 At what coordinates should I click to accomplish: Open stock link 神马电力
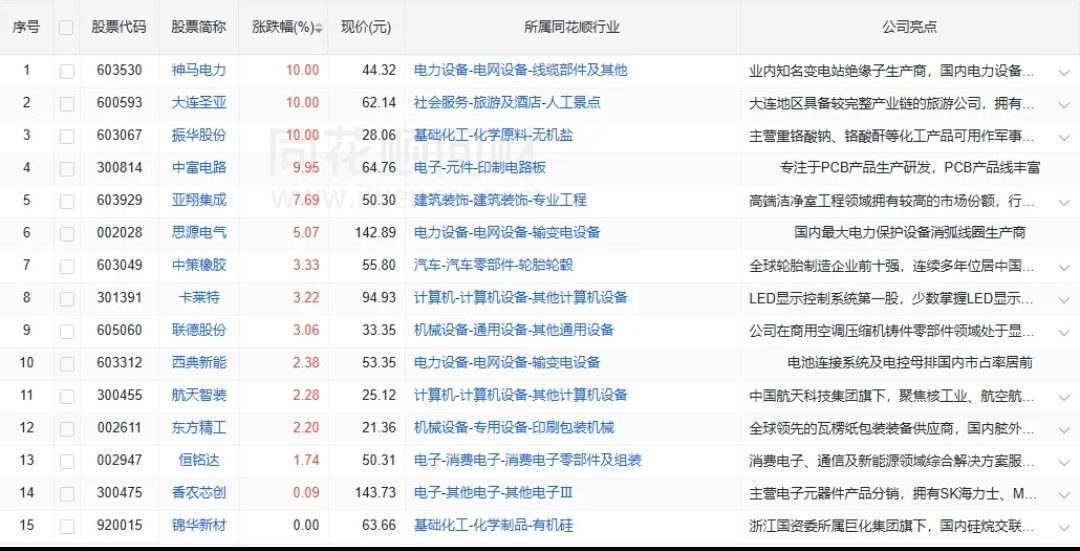pos(199,70)
